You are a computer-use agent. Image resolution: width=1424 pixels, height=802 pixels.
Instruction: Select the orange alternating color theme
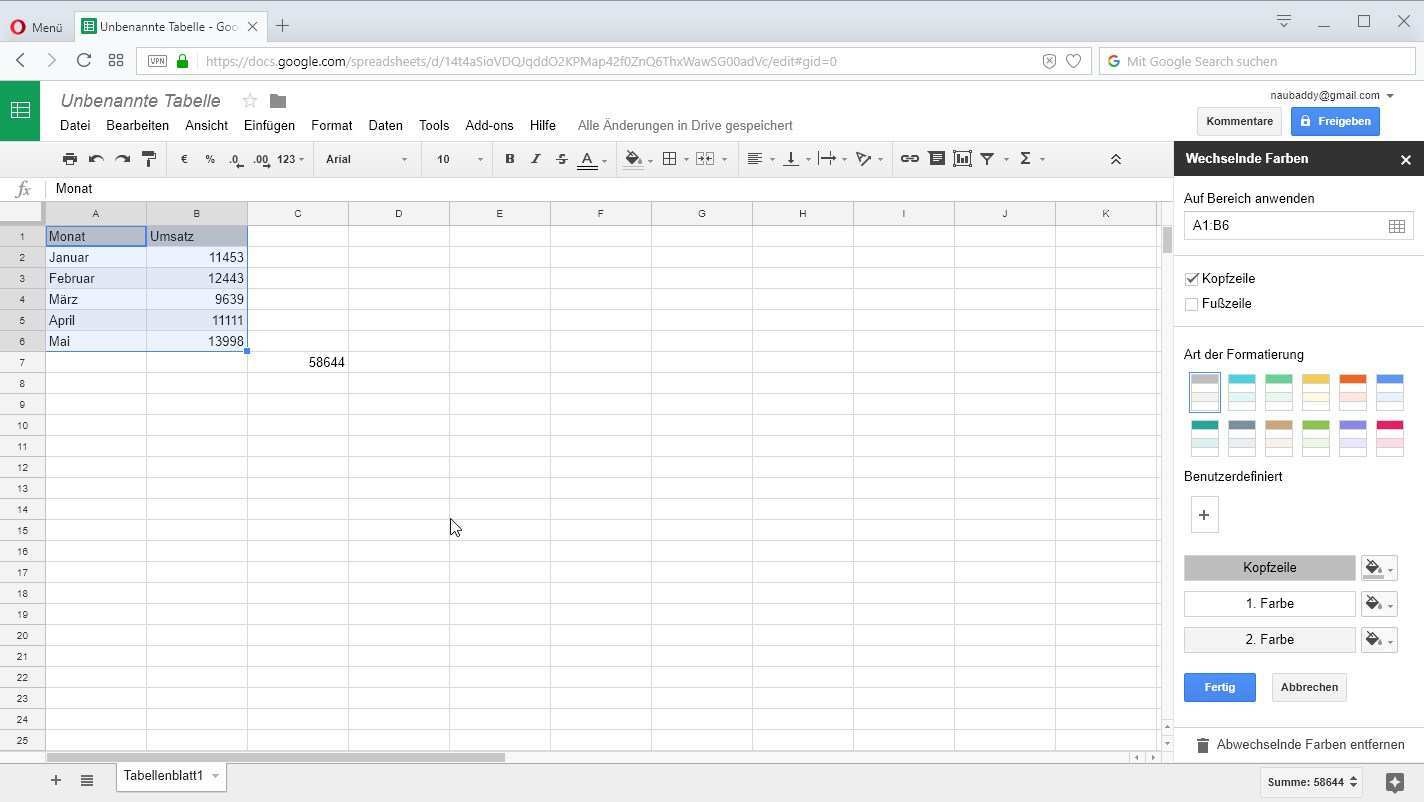(x=1352, y=392)
